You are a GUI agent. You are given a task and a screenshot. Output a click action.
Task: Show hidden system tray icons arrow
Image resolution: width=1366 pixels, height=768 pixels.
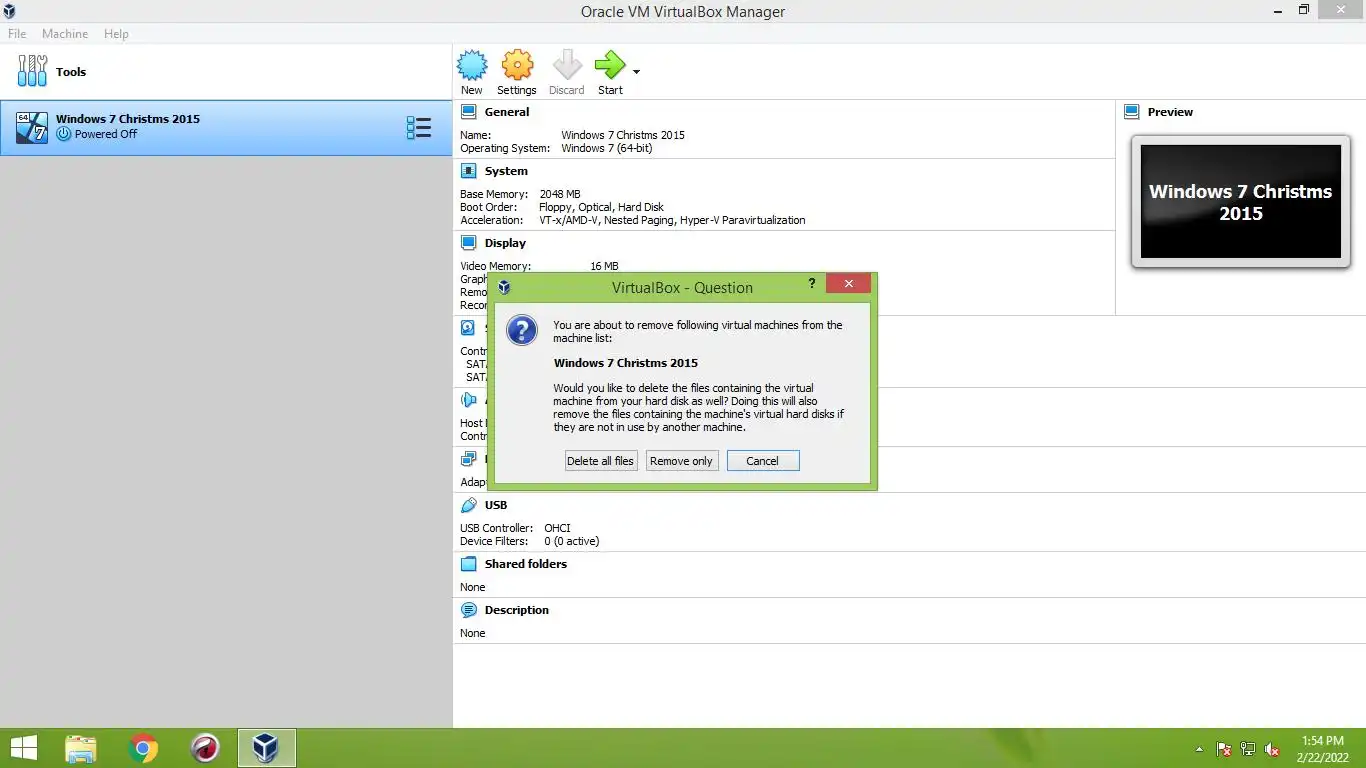click(1199, 749)
